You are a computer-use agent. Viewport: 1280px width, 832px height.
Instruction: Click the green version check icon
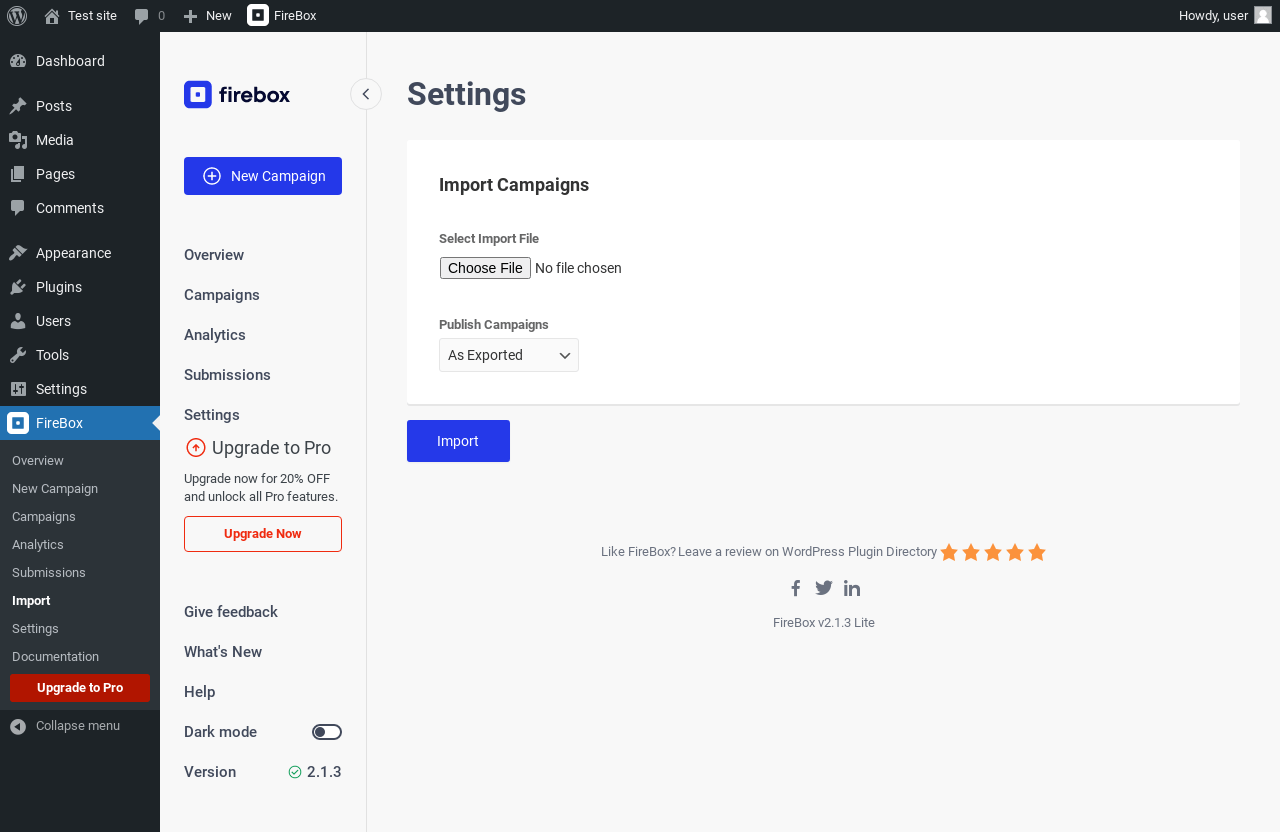pyautogui.click(x=295, y=772)
